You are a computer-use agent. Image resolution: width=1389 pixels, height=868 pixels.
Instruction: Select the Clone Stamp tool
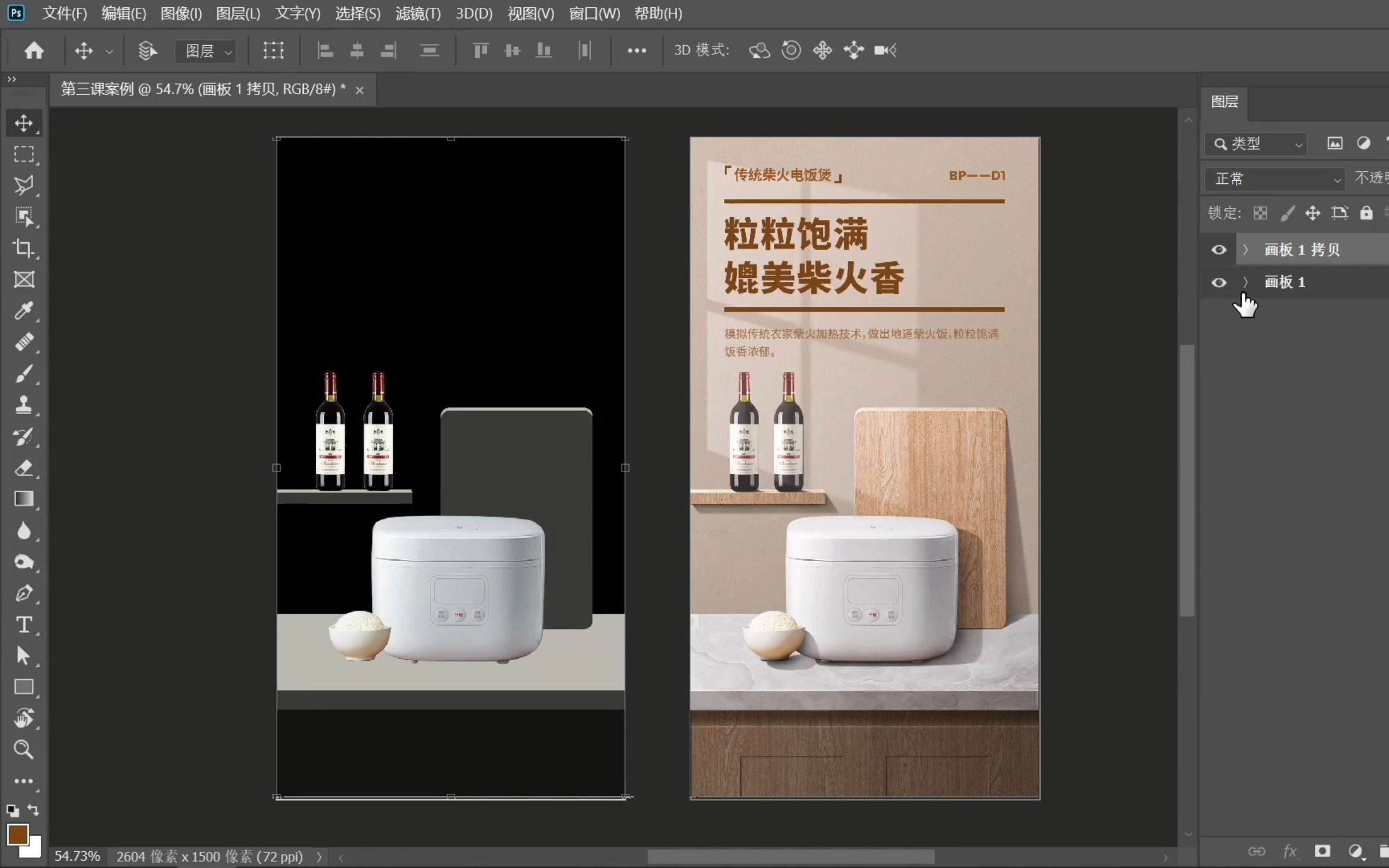click(24, 404)
